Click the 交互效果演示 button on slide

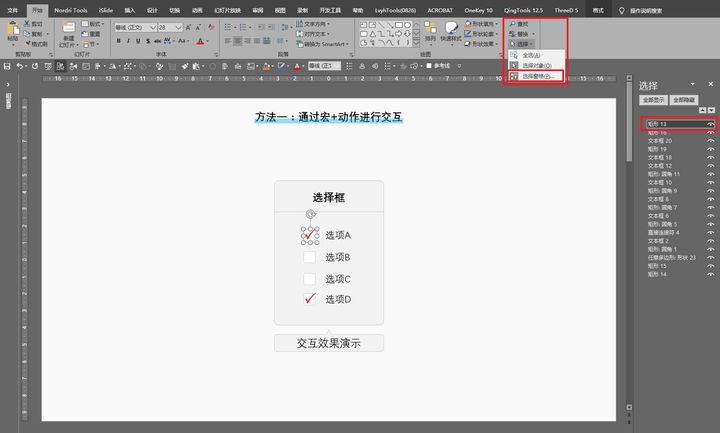329,343
